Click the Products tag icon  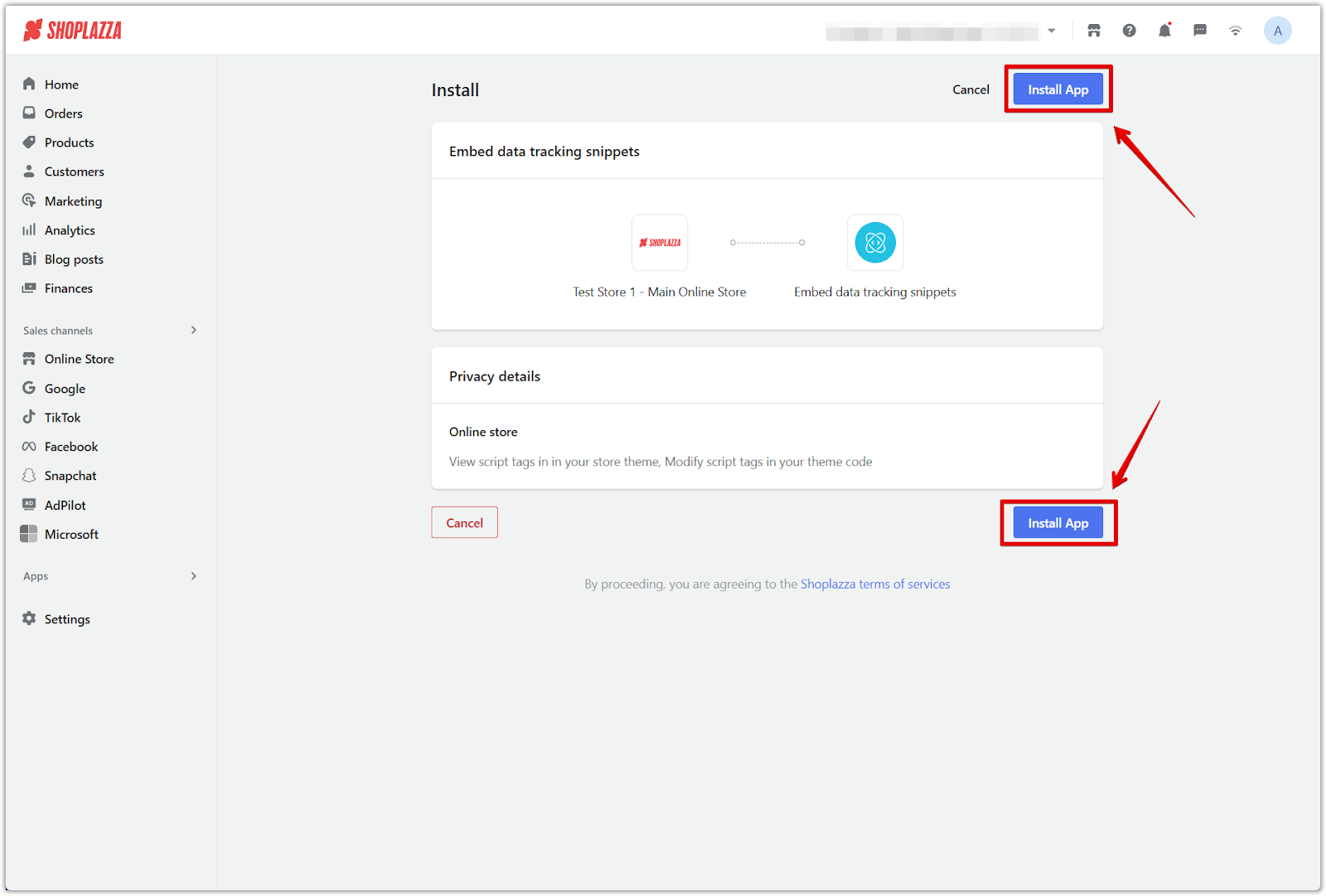29,142
